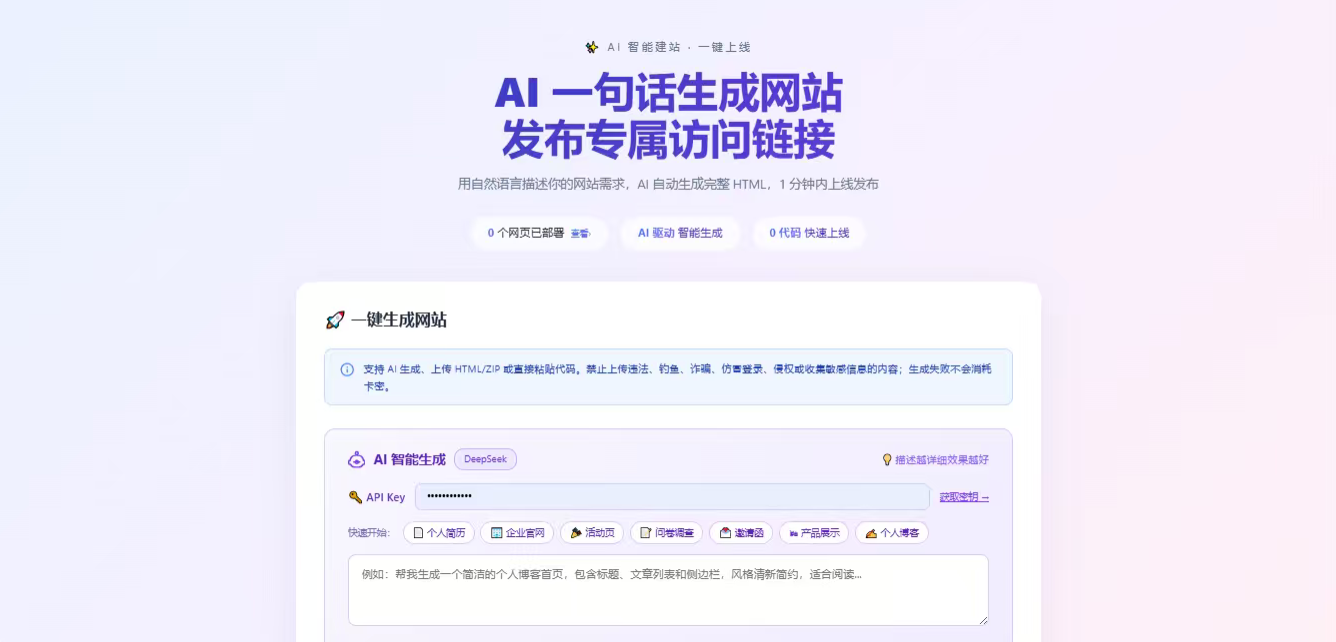This screenshot has width=1336, height=642.
Task: Click the 快速开始: label
Action: click(369, 533)
